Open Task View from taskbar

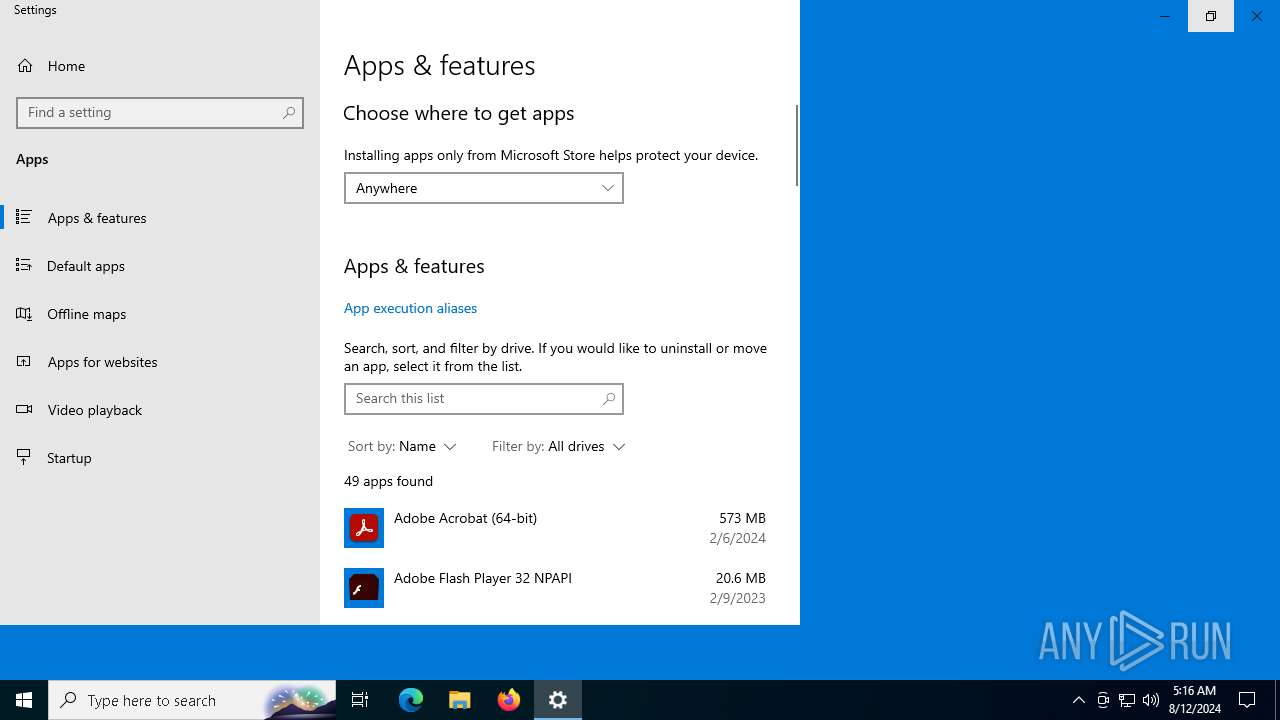360,700
